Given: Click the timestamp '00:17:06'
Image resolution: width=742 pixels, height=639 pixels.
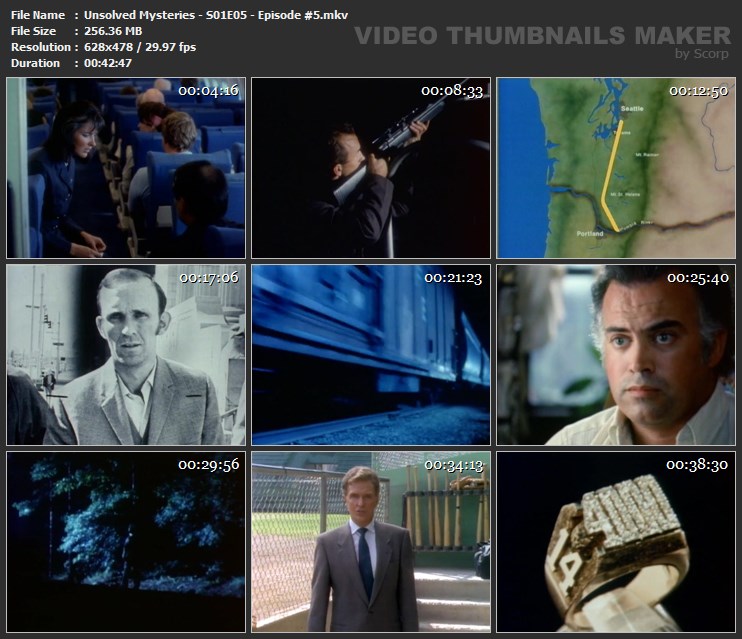Looking at the screenshot, I should point(209,277).
